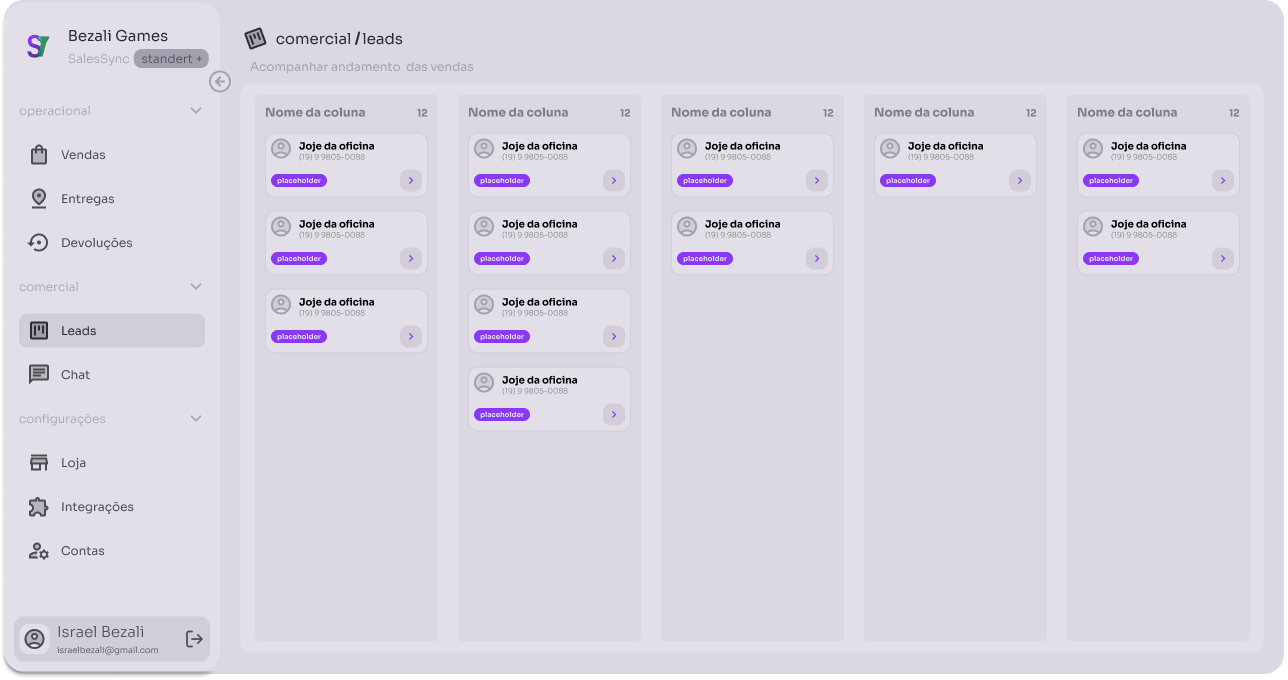Click the purple placeholder tag in the fourth column
The height and width of the screenshot is (680, 1288).
(908, 181)
